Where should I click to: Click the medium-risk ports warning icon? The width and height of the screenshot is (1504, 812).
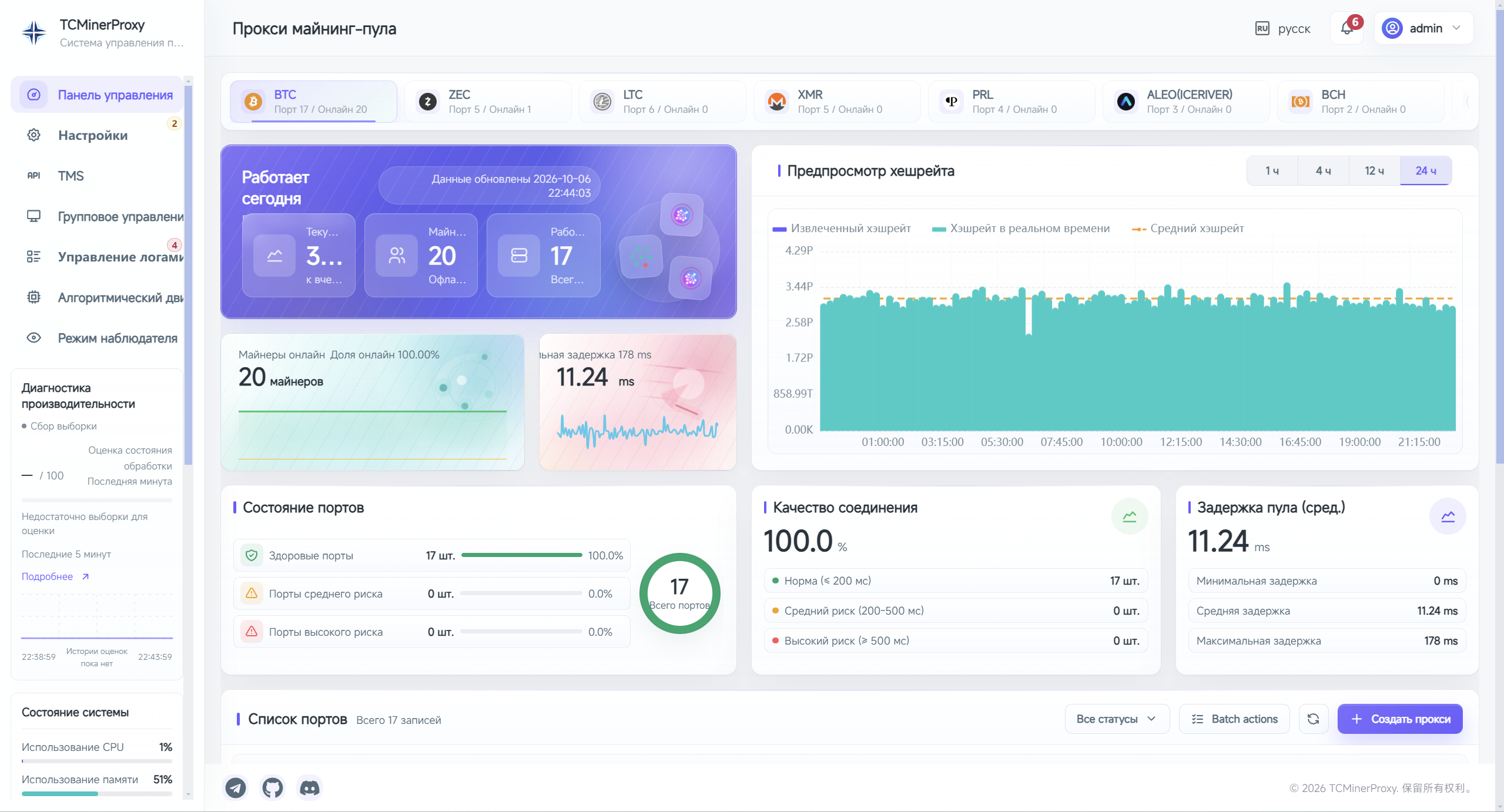pos(252,593)
